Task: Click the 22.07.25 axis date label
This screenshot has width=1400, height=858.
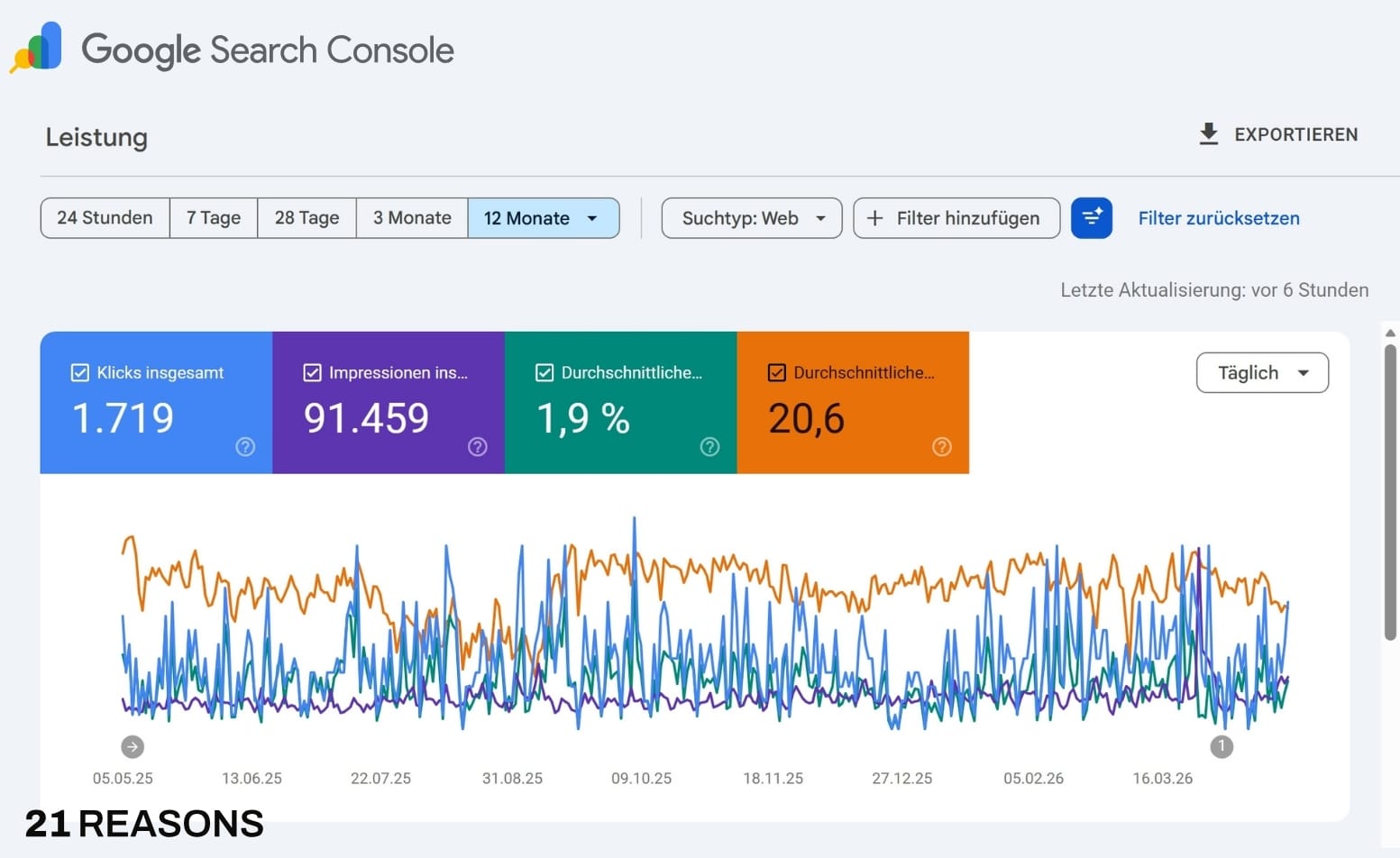Action: [x=380, y=778]
